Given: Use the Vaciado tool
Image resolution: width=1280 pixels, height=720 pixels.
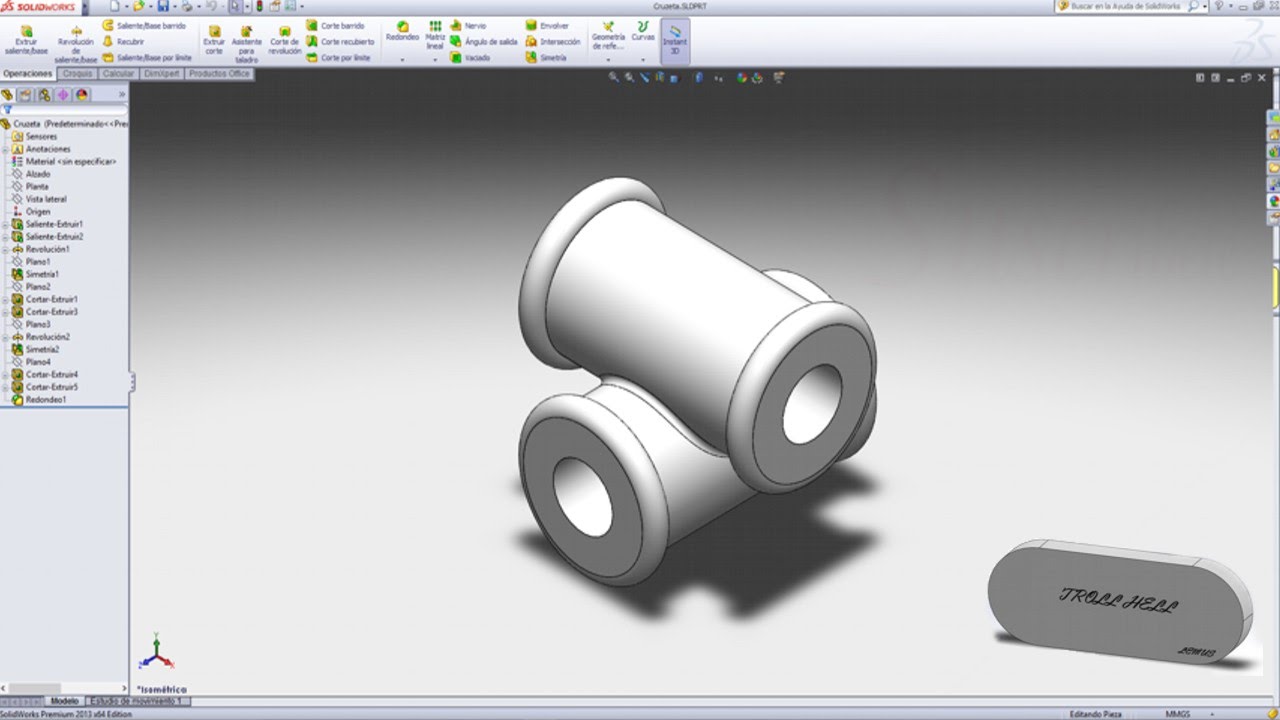Looking at the screenshot, I should click(470, 58).
